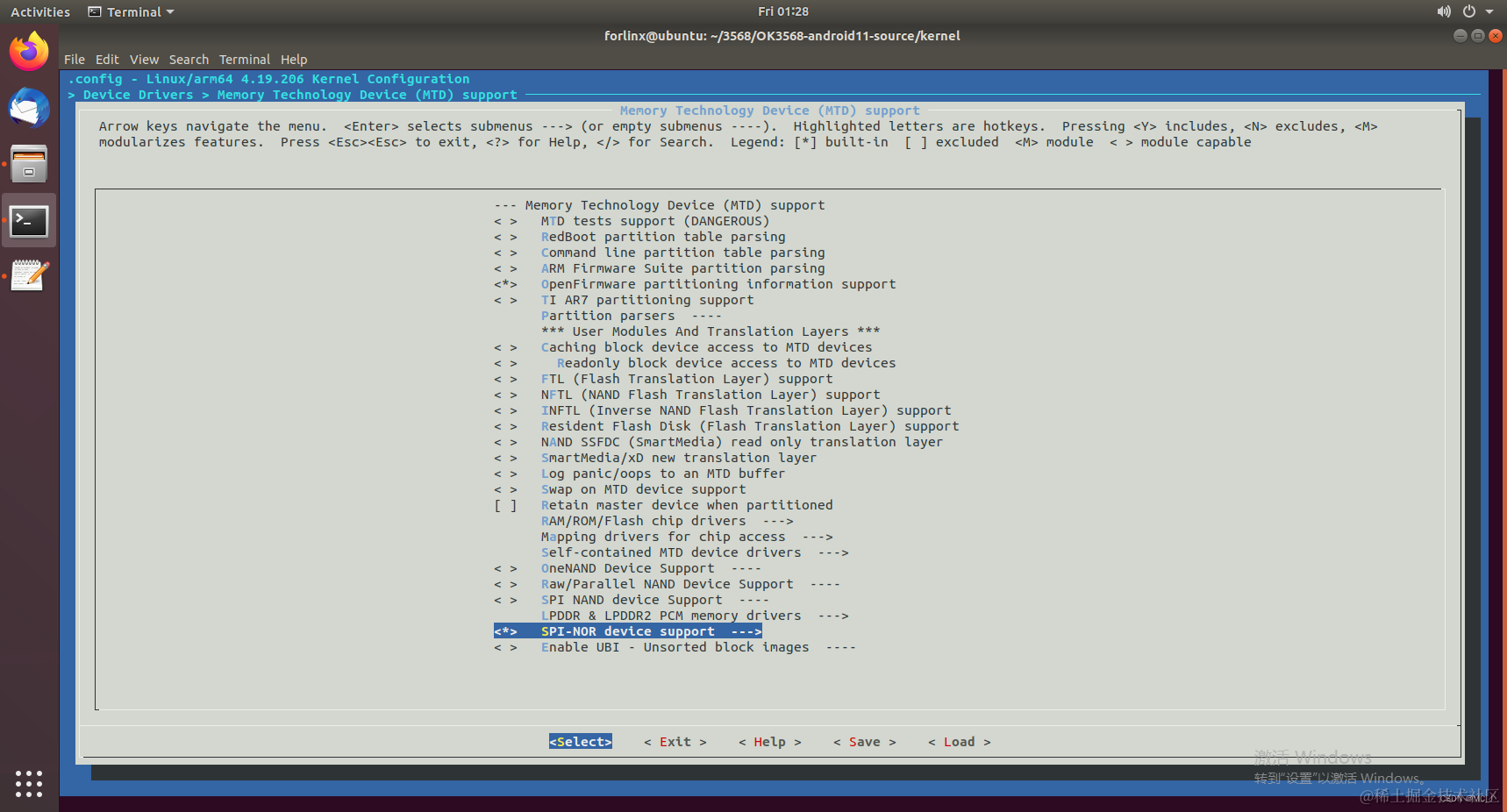Image resolution: width=1507 pixels, height=812 pixels.
Task: Toggle TI AR7 partitioning support
Action: pos(624,300)
